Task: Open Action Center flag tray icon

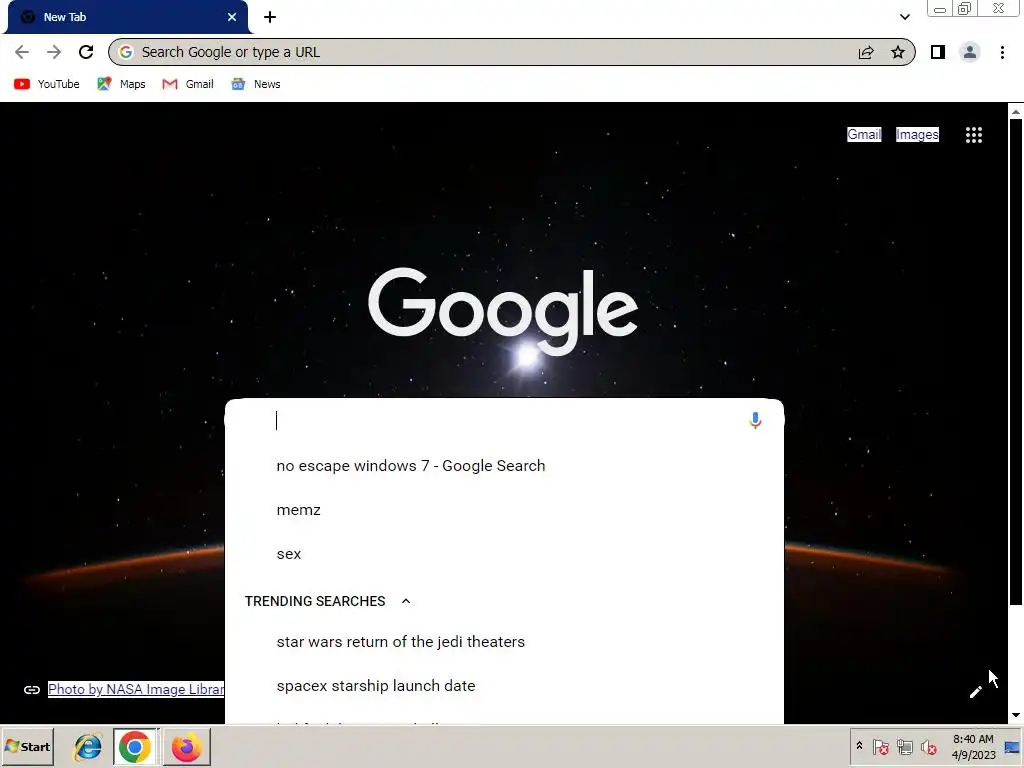Action: point(880,746)
